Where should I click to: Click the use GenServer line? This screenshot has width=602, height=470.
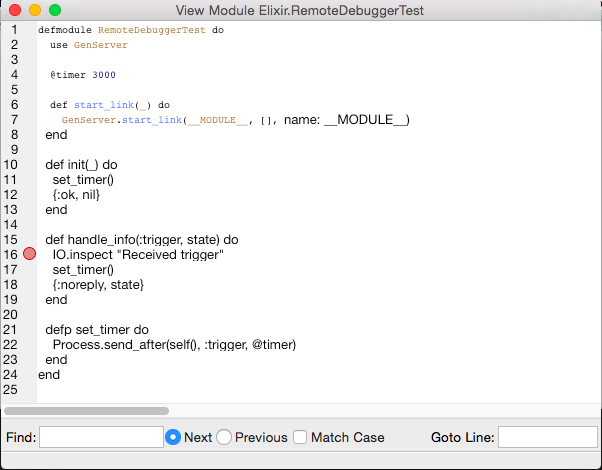click(x=89, y=45)
